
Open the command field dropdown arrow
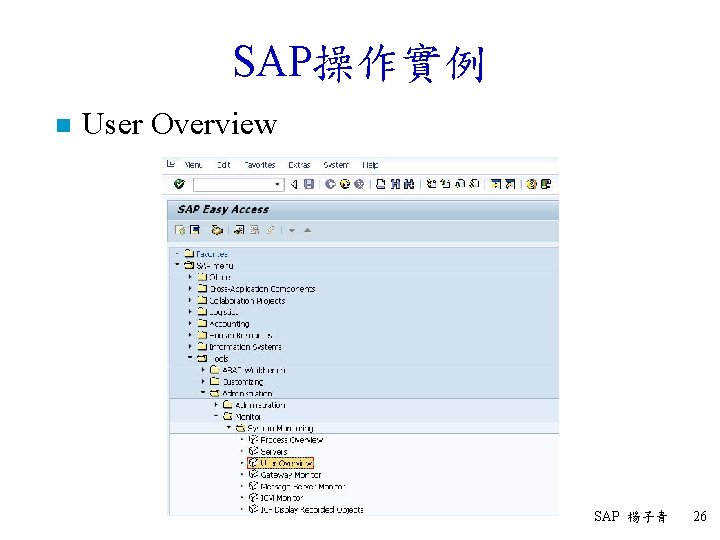pyautogui.click(x=277, y=184)
